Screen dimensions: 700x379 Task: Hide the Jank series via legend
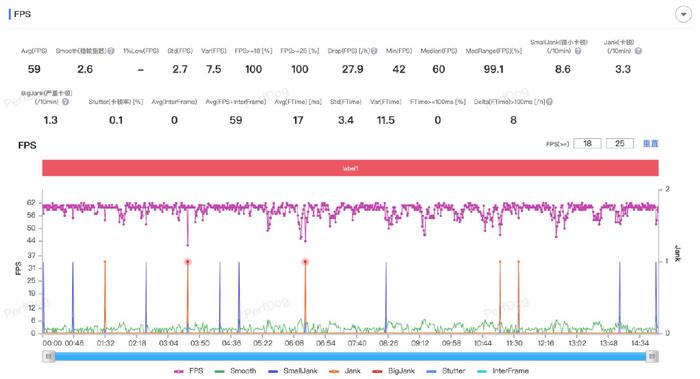point(345,371)
